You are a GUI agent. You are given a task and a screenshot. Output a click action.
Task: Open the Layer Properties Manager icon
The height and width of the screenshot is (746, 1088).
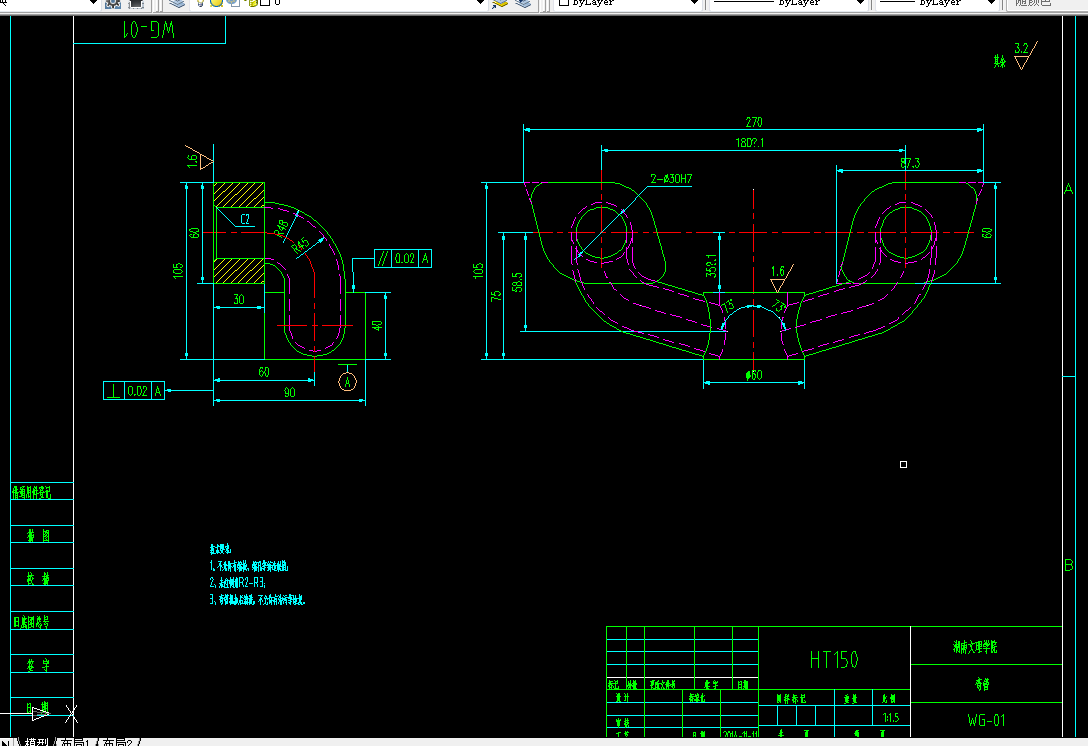coord(176,5)
